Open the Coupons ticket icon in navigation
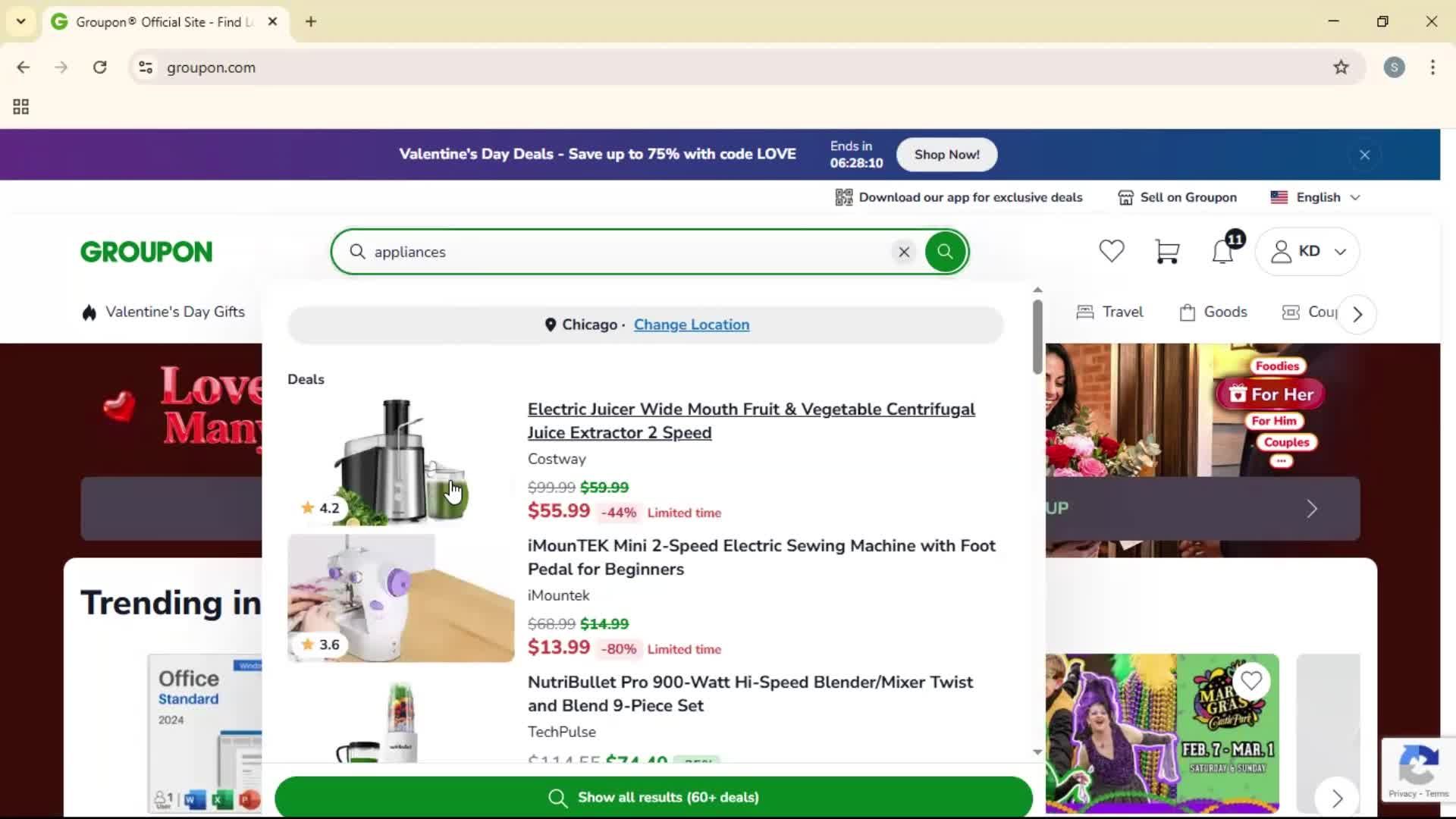Viewport: 1456px width, 819px height. coord(1291,312)
